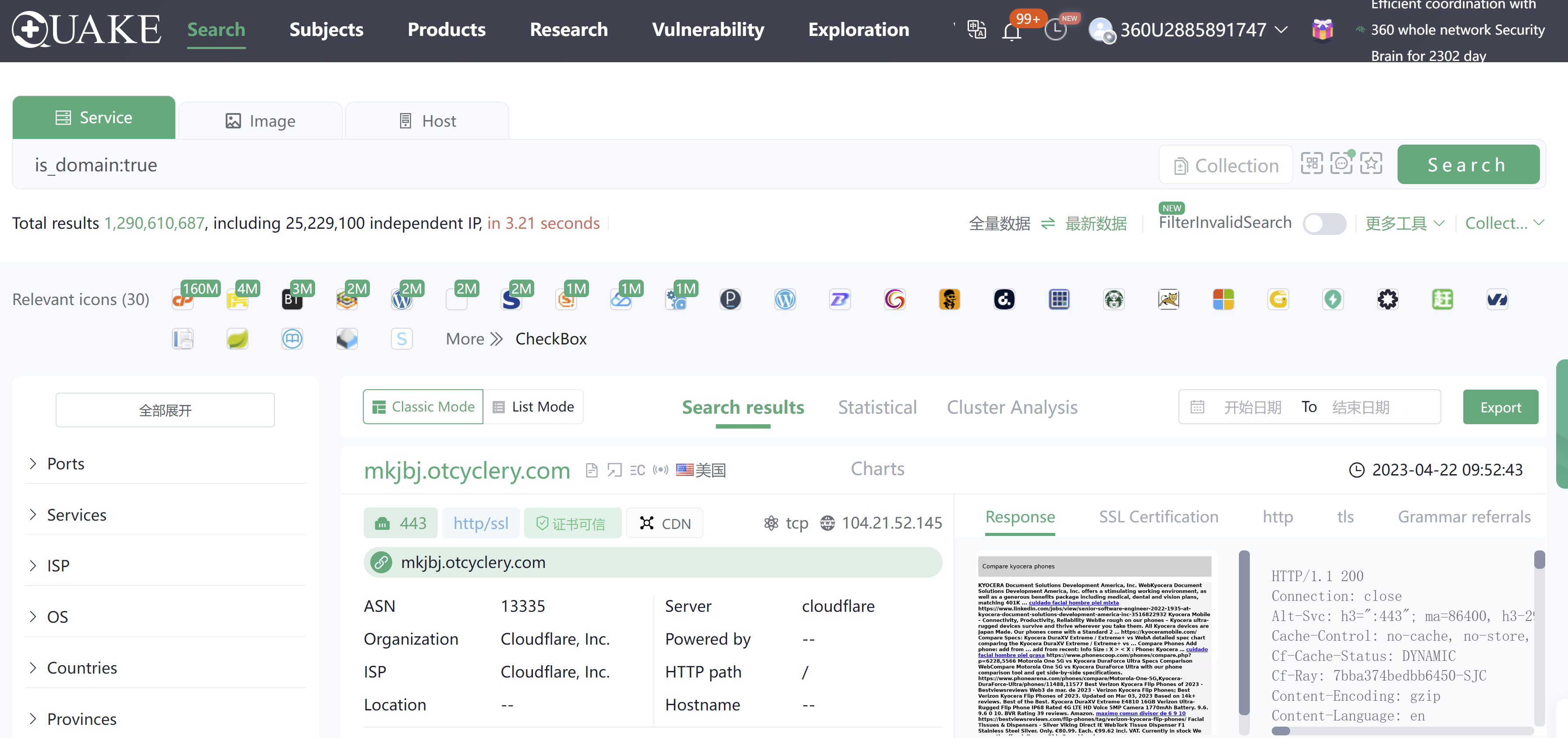The height and width of the screenshot is (738, 1568).
Task: Select the batch query grid icon beside Collection
Action: (x=1313, y=163)
